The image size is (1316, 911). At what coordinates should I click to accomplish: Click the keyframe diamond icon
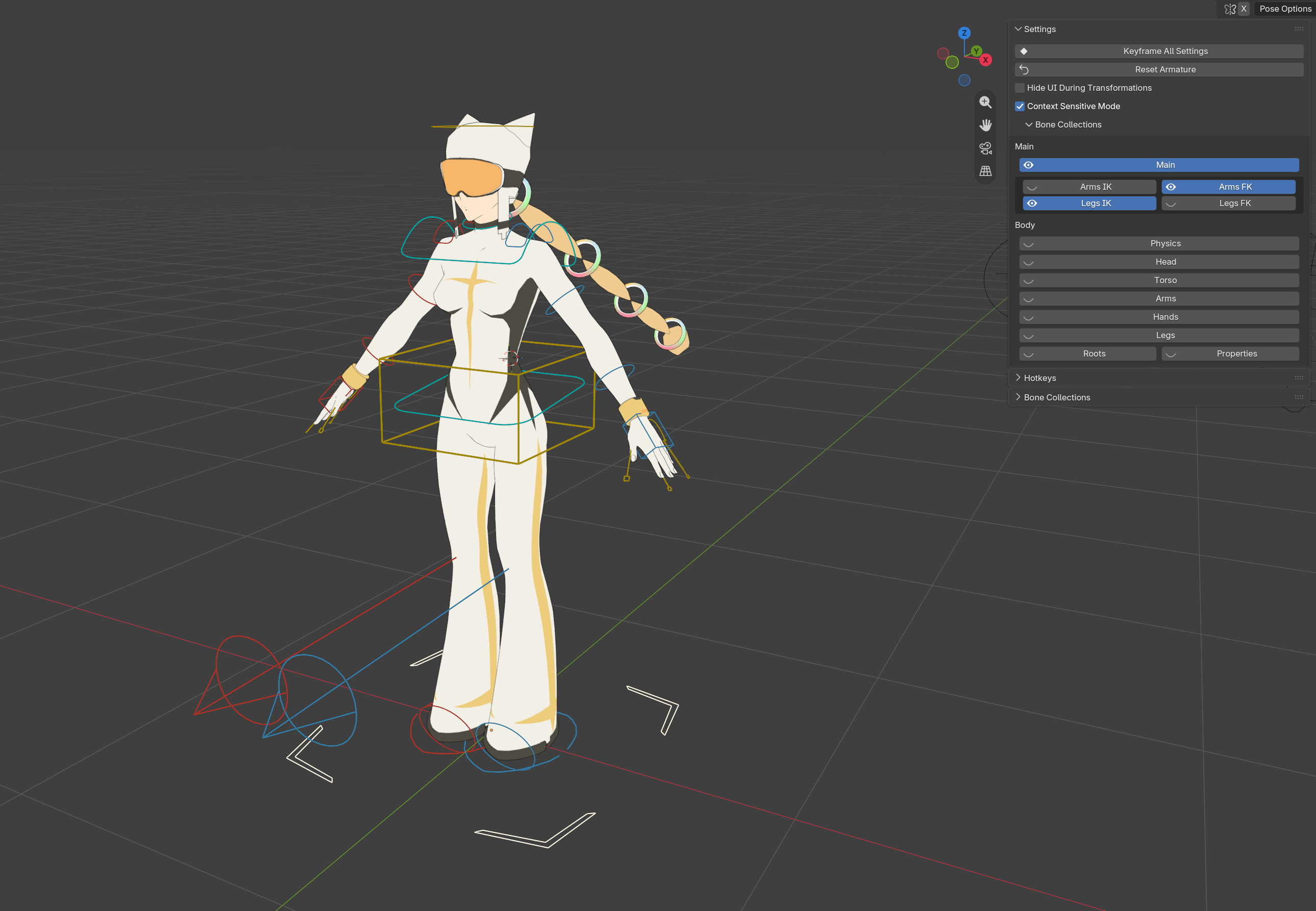coord(1024,52)
